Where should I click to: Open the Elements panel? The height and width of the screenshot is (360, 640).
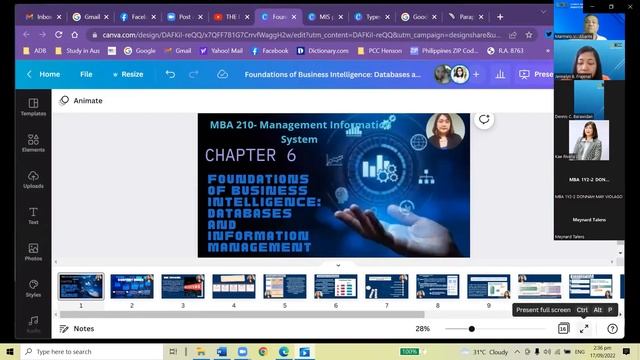[33, 143]
